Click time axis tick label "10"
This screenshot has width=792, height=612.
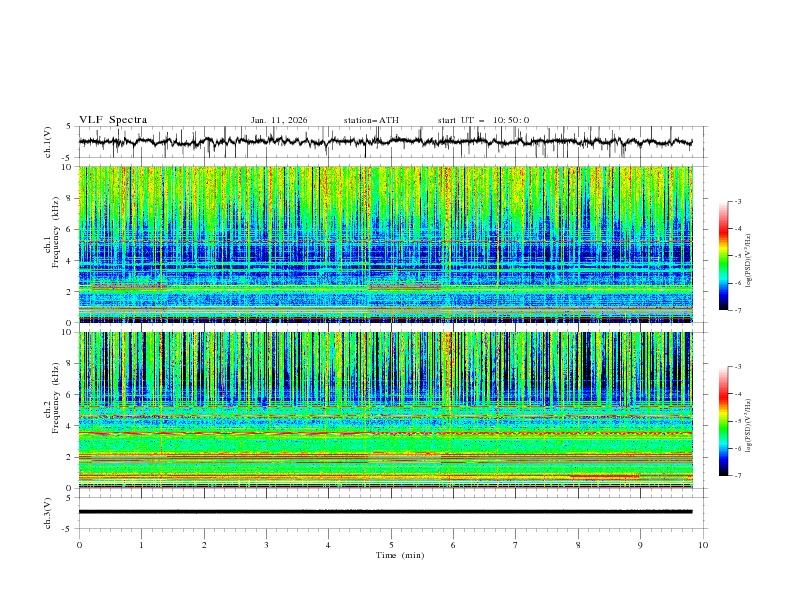coord(703,545)
